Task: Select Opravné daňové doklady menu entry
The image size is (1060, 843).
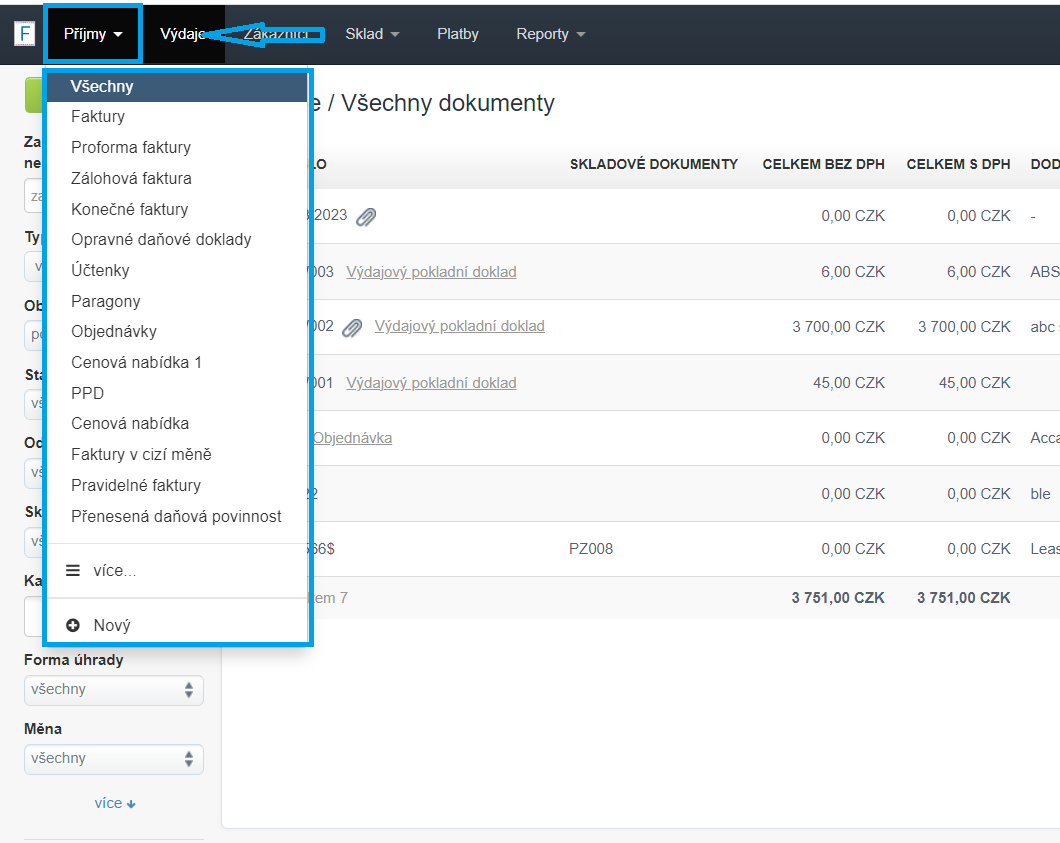Action: tap(161, 240)
